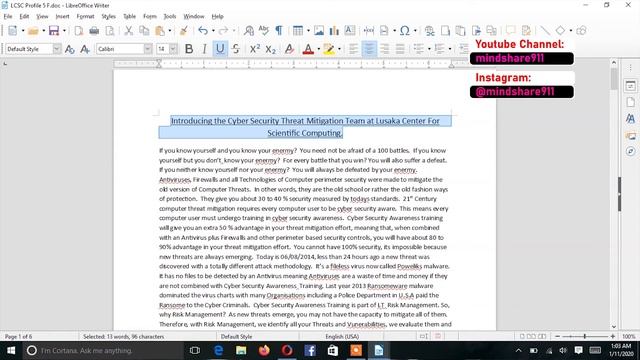Click the Cut scissors icon
The height and width of the screenshot is (360, 640).
point(129,31)
